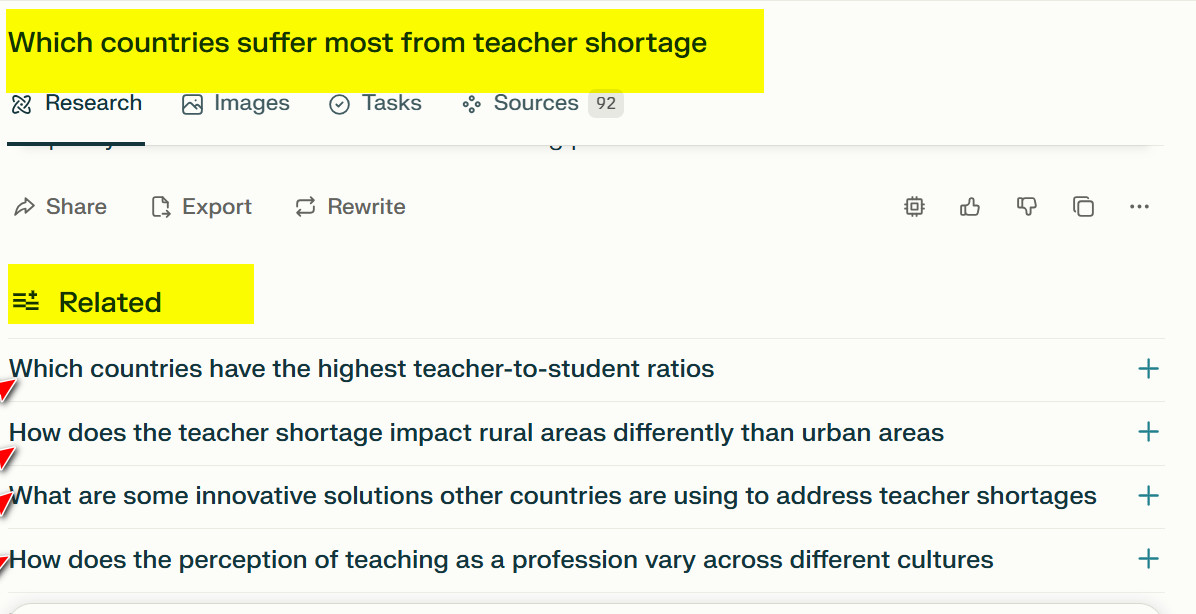Viewport: 1196px width, 614px height.
Task: Select the Research tab
Action: (x=77, y=104)
